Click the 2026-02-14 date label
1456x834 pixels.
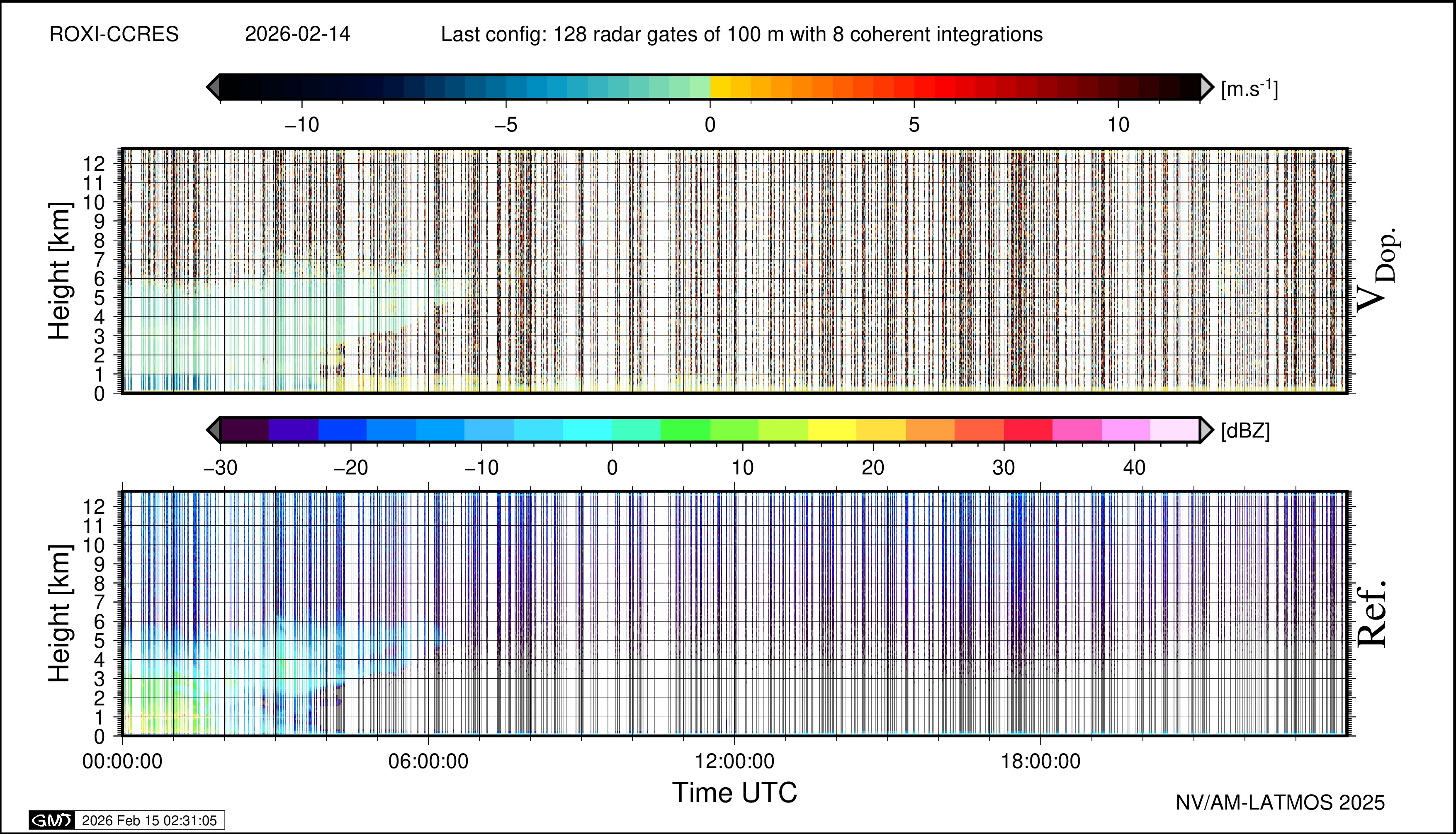(x=297, y=34)
